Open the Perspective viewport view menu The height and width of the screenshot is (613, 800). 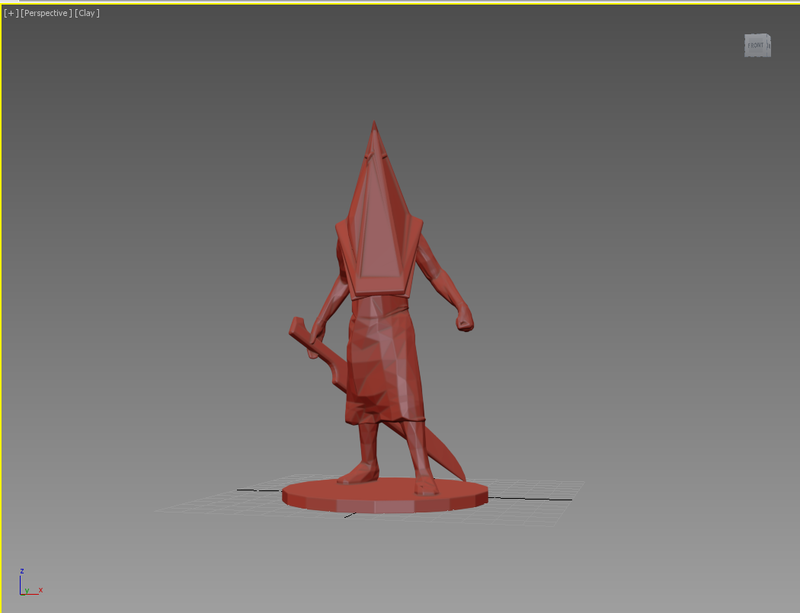[x=46, y=13]
